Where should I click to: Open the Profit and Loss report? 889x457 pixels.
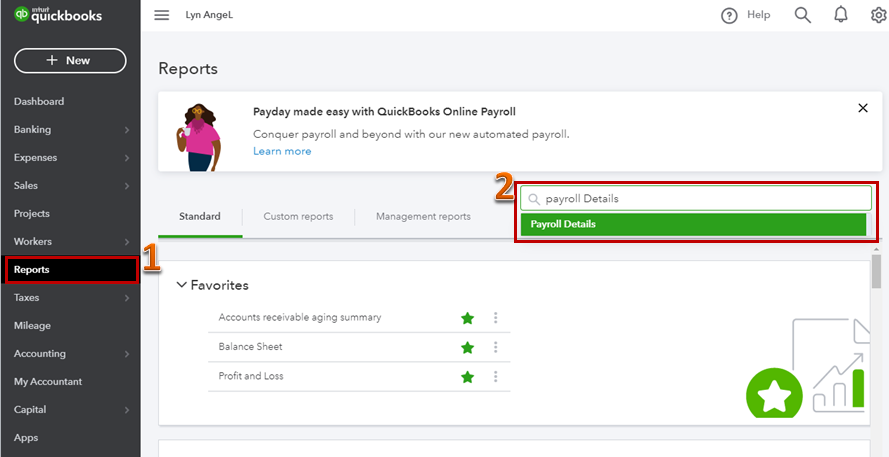click(x=251, y=376)
